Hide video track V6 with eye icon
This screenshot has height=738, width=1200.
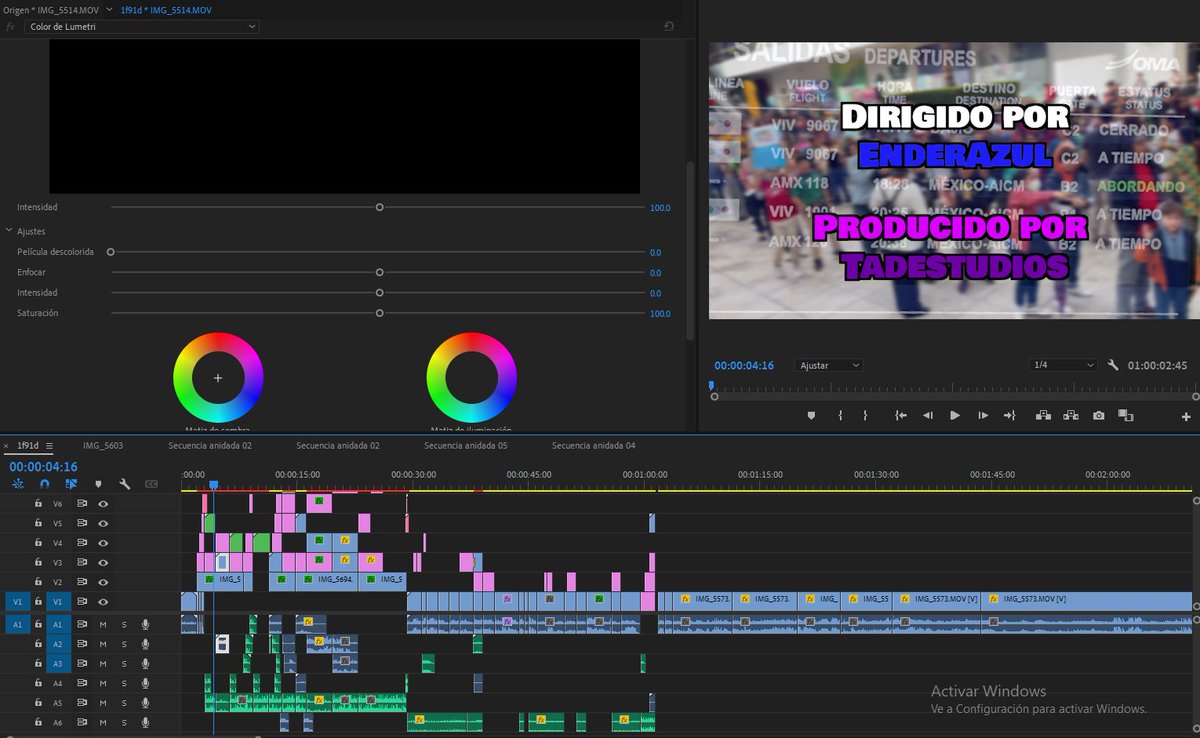click(102, 504)
